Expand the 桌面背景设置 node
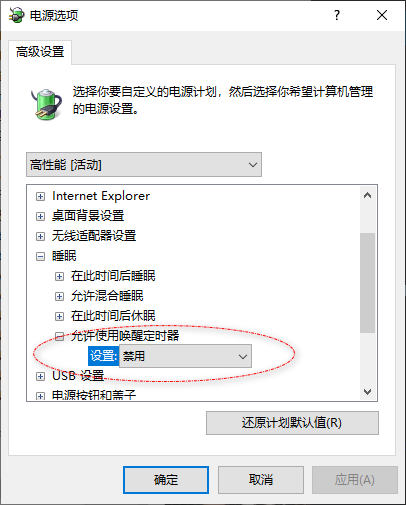Viewport: 406px width, 505px height. tap(40, 216)
